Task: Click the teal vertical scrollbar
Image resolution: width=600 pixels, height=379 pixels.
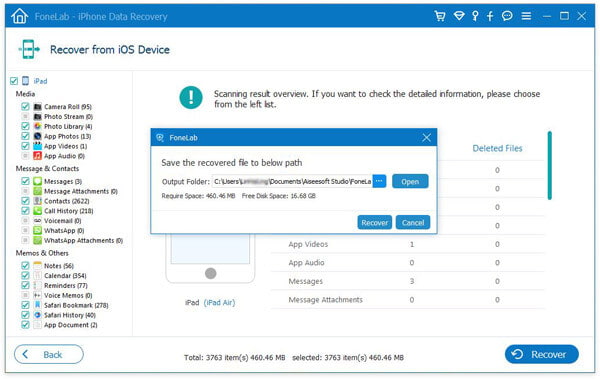Action: (549, 165)
